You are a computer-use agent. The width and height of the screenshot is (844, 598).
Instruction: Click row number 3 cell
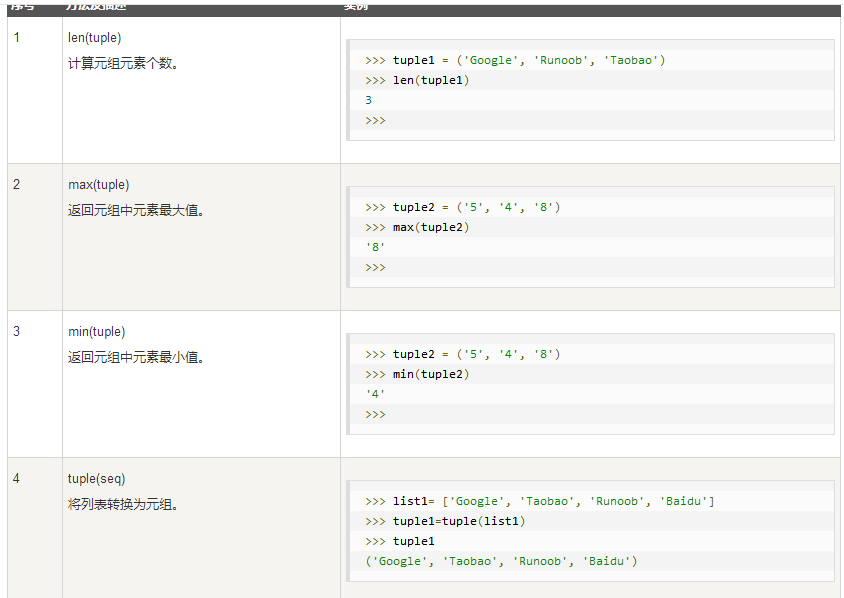coord(17,332)
